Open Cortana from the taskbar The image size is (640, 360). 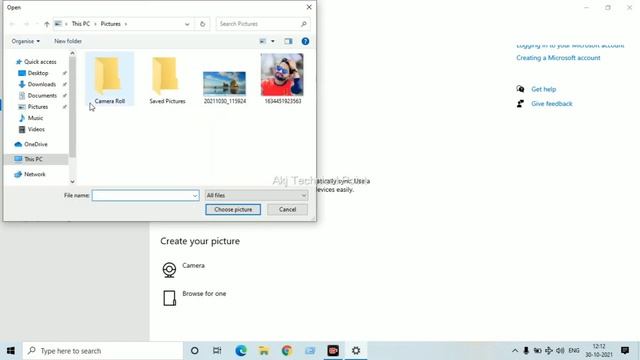click(x=195, y=351)
